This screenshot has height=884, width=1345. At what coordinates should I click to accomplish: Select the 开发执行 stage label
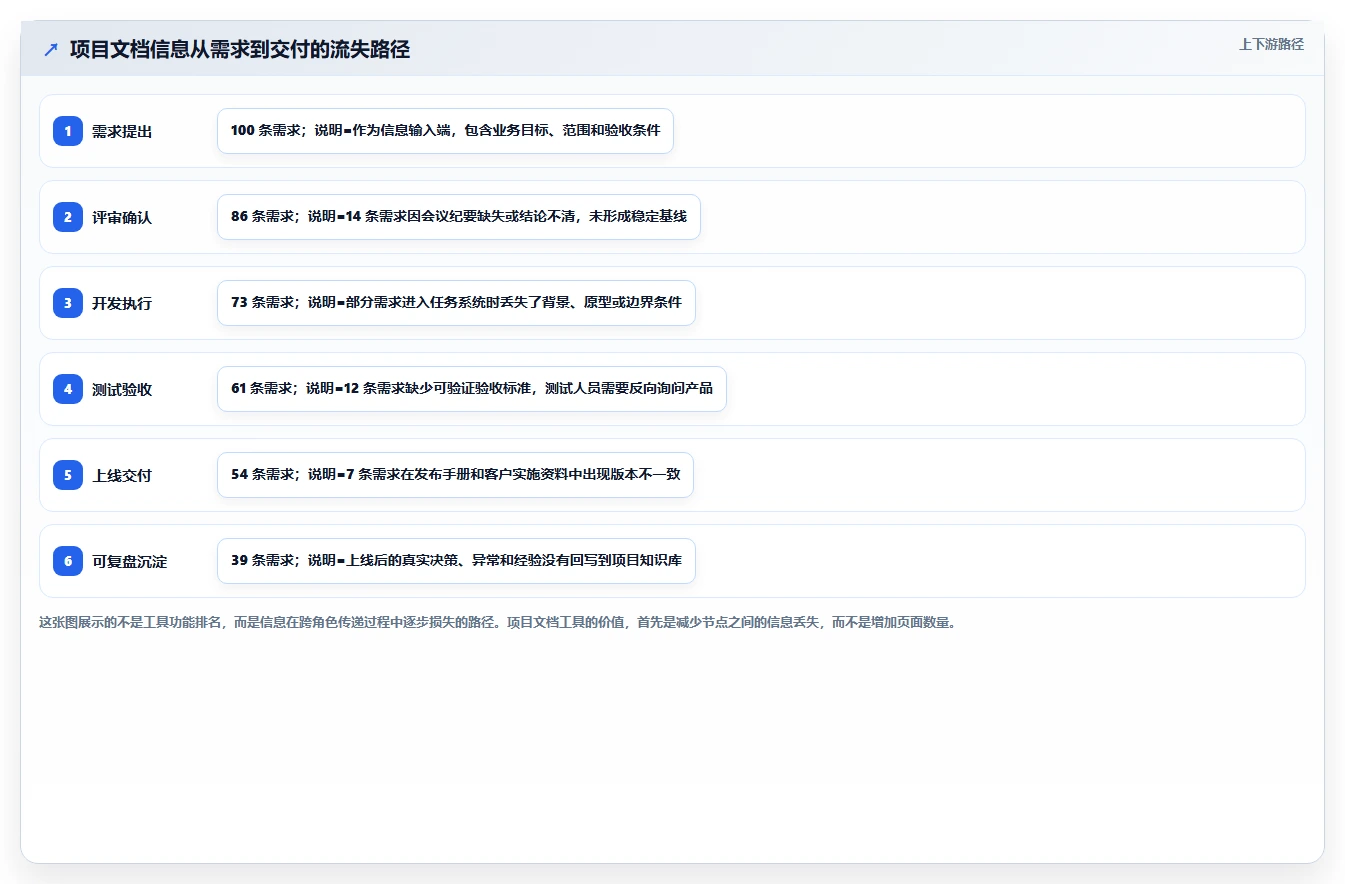pos(122,303)
